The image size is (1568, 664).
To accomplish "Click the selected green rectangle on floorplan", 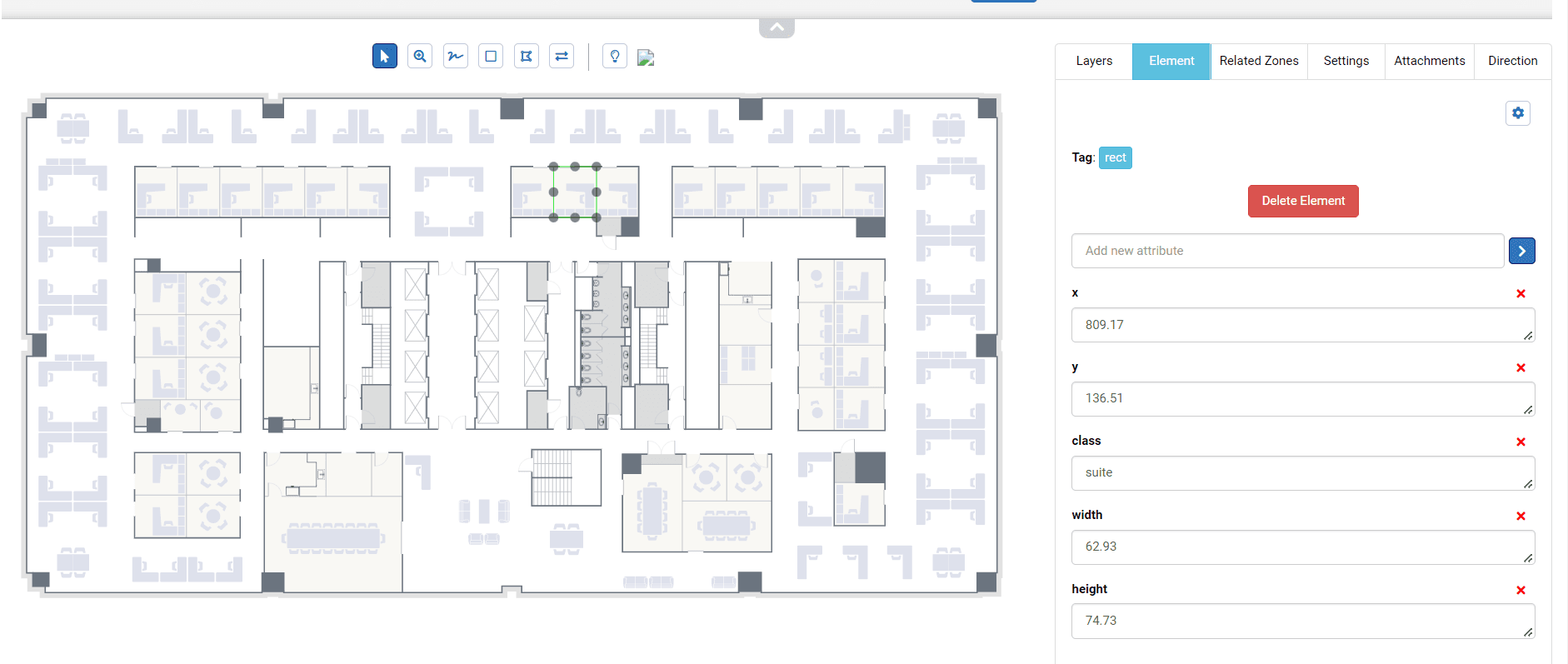I will pos(575,192).
